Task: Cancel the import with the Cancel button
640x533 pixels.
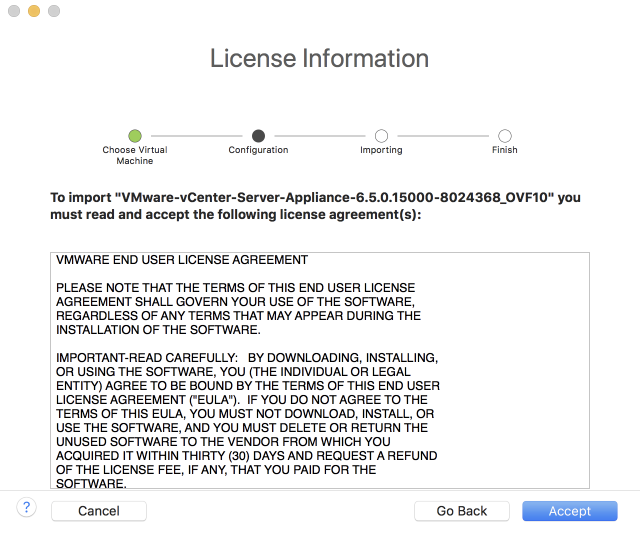Action: [99, 511]
